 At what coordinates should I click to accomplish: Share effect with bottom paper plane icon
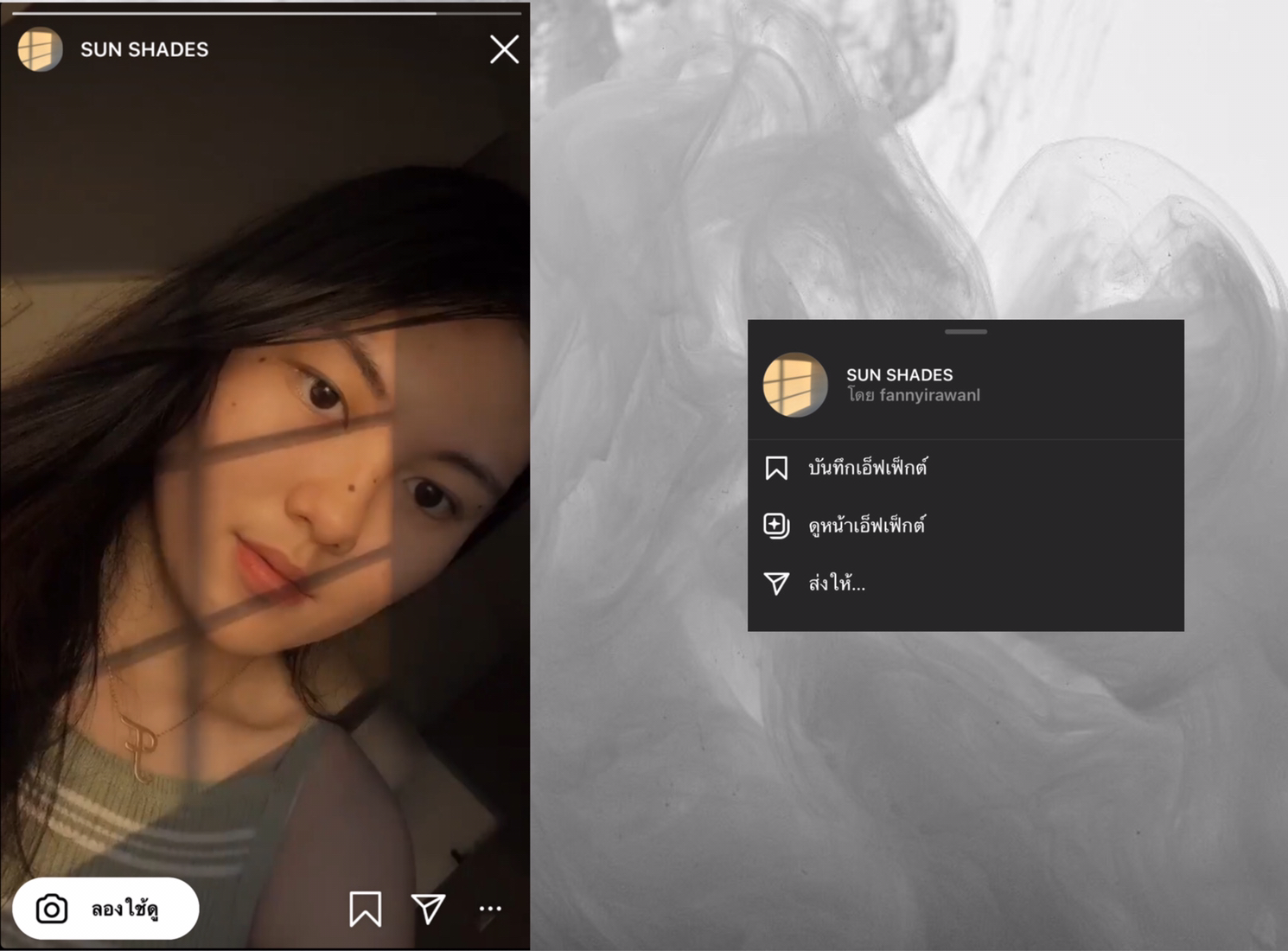(x=428, y=908)
